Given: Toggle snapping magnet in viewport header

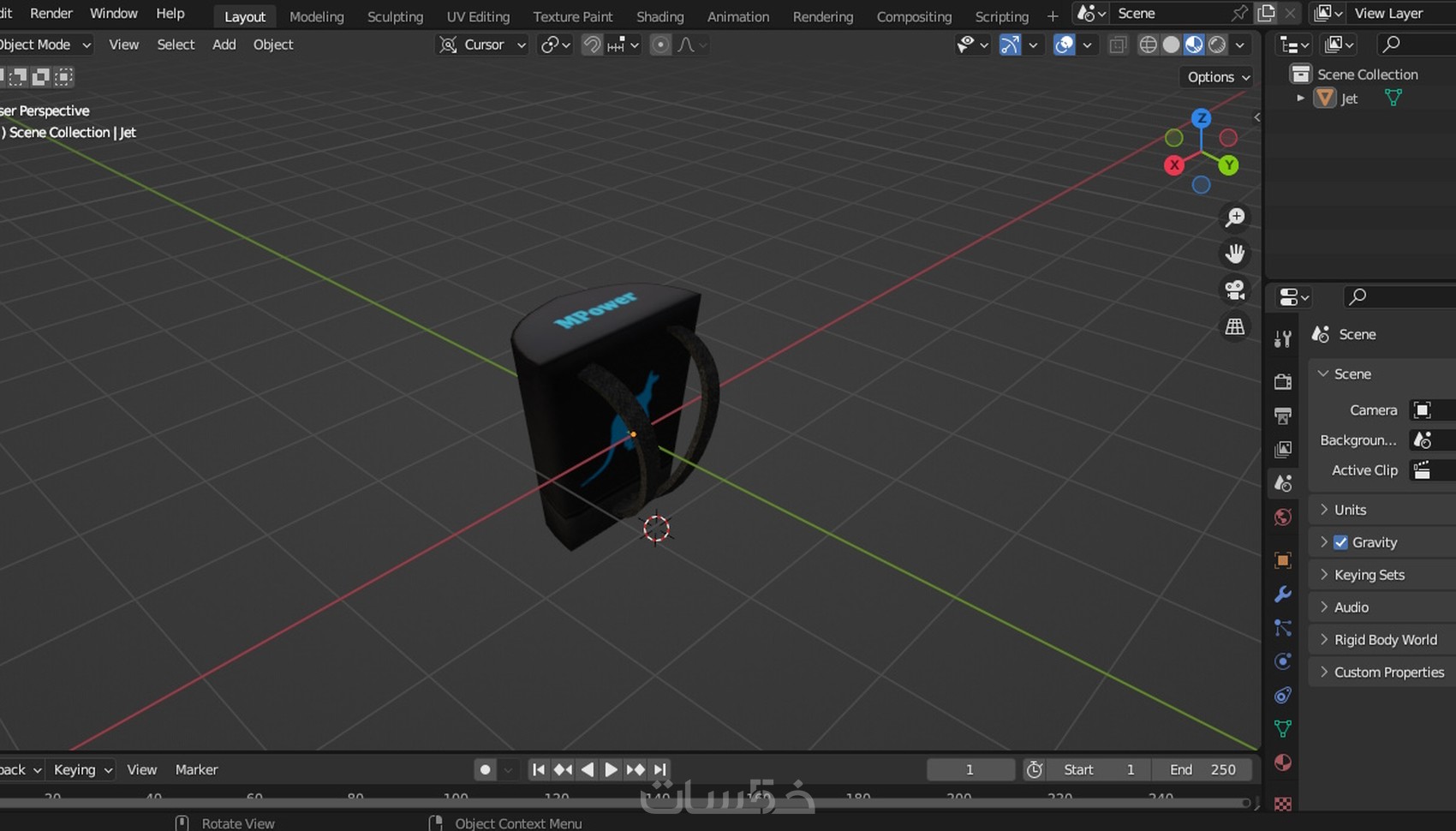Looking at the screenshot, I should point(592,45).
